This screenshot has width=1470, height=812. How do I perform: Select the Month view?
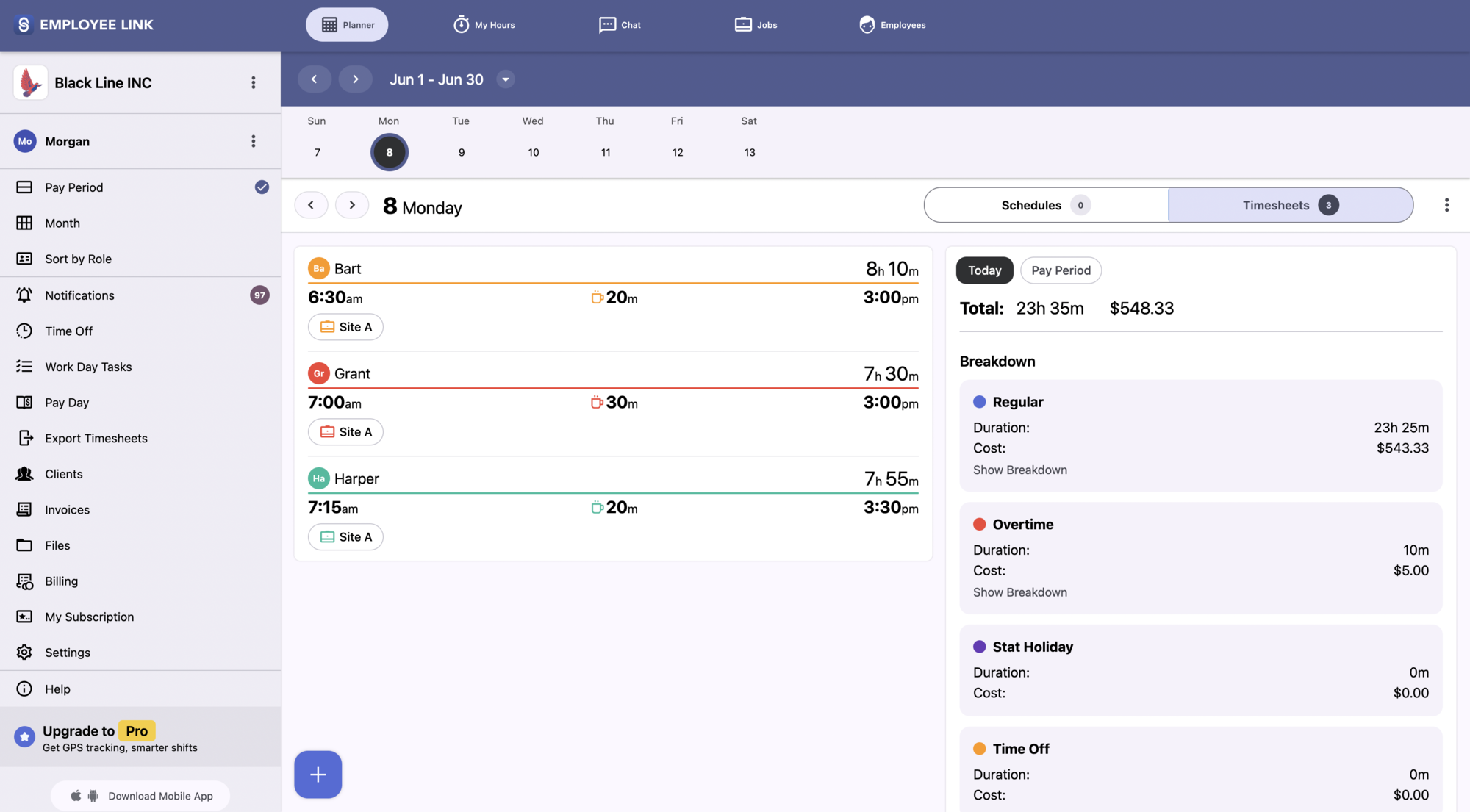(x=140, y=223)
